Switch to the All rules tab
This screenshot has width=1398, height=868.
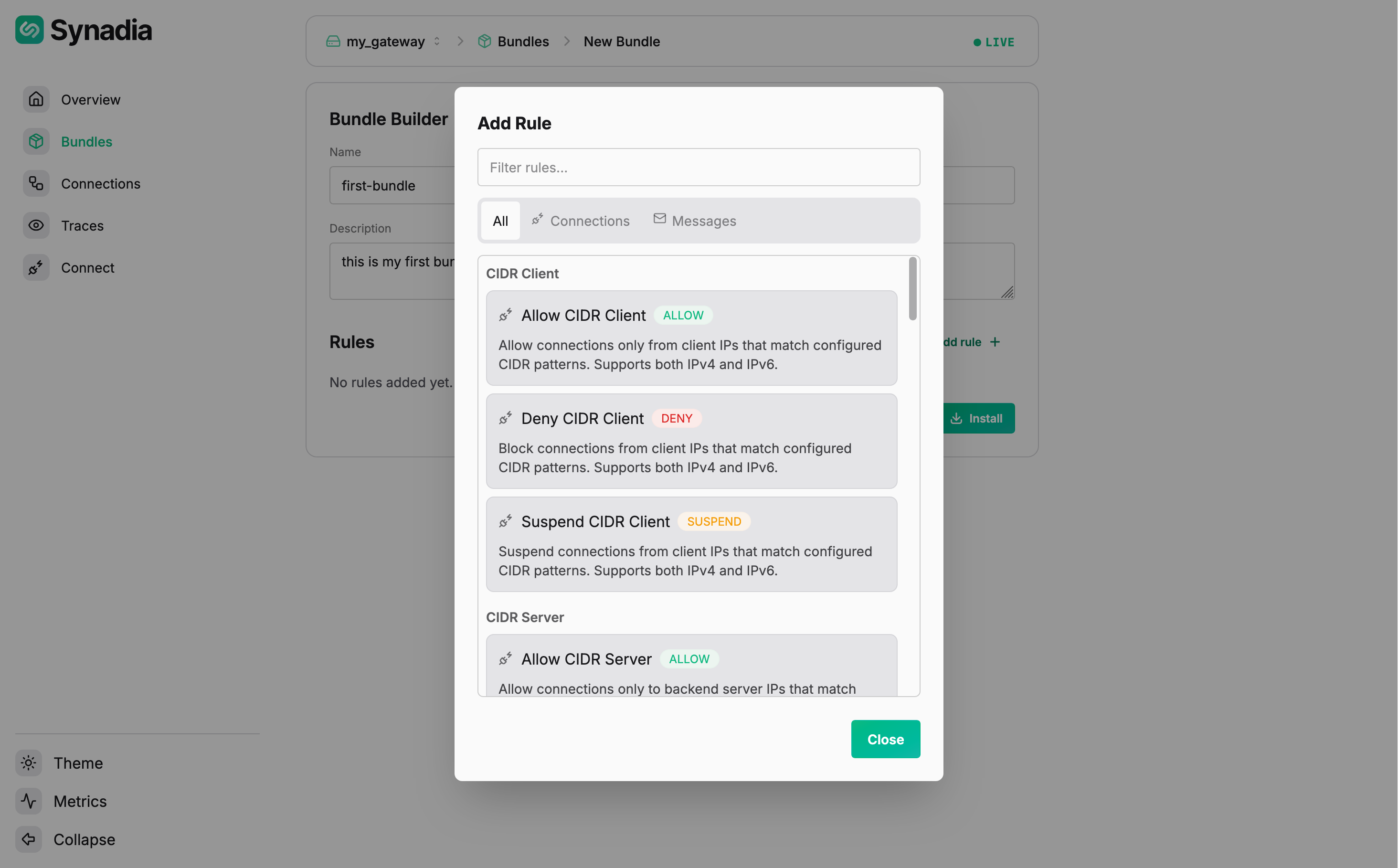(501, 221)
